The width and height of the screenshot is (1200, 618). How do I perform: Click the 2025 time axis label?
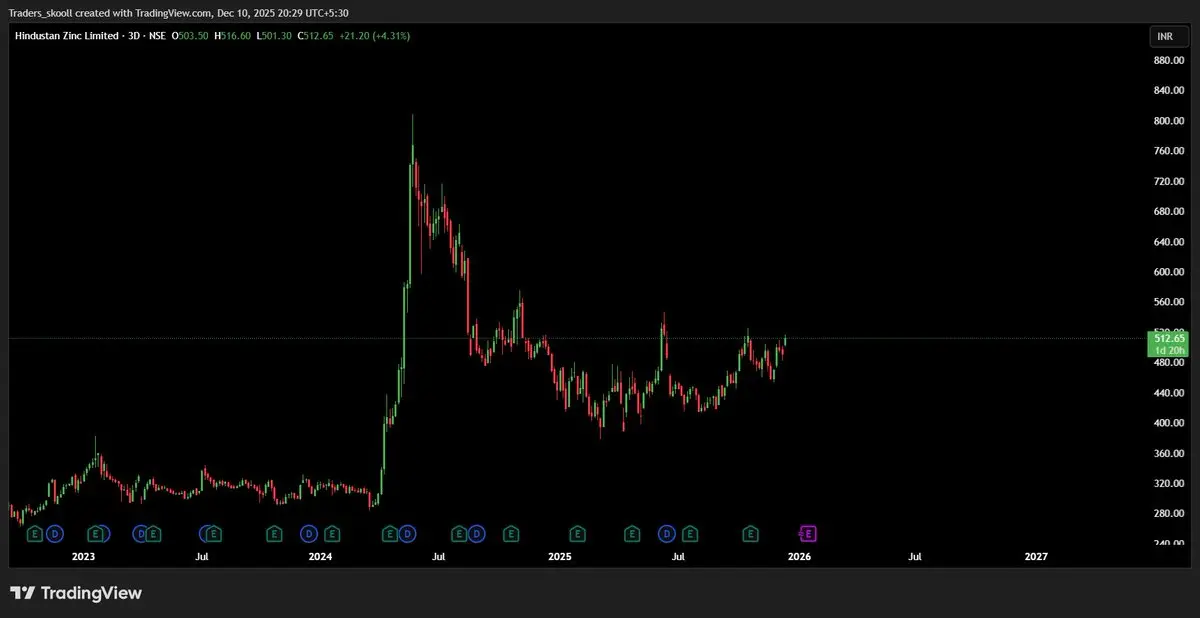(x=559, y=557)
